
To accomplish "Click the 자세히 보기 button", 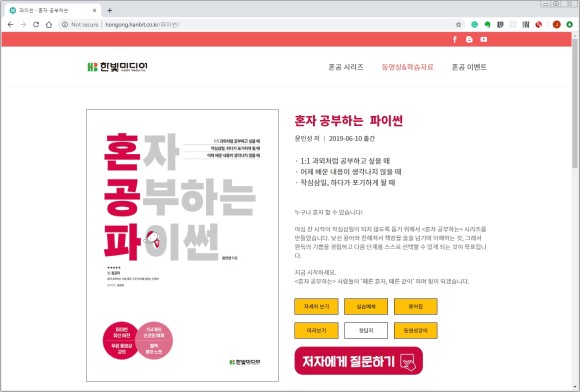I will (x=316, y=307).
